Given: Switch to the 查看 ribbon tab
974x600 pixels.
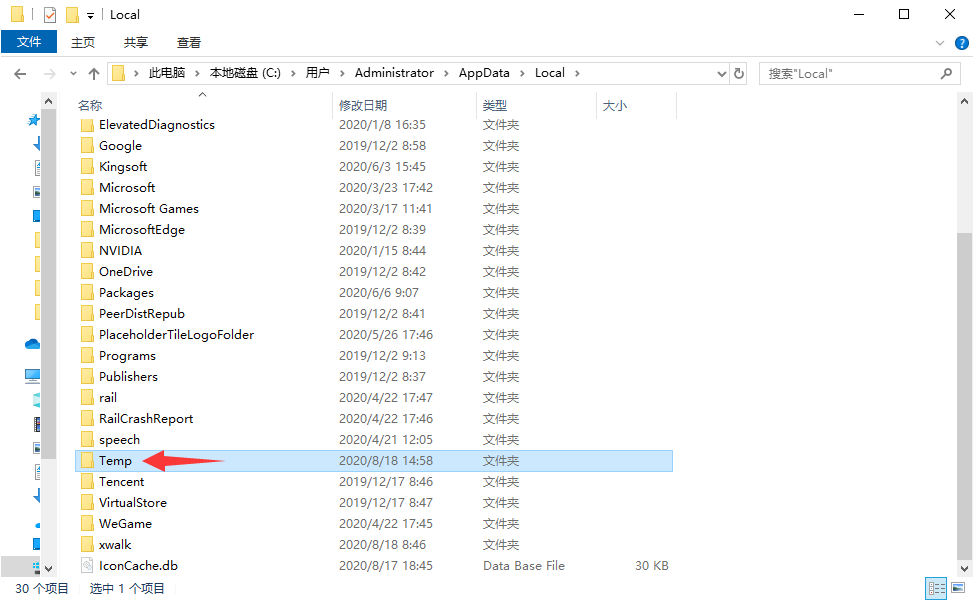Looking at the screenshot, I should click(188, 42).
